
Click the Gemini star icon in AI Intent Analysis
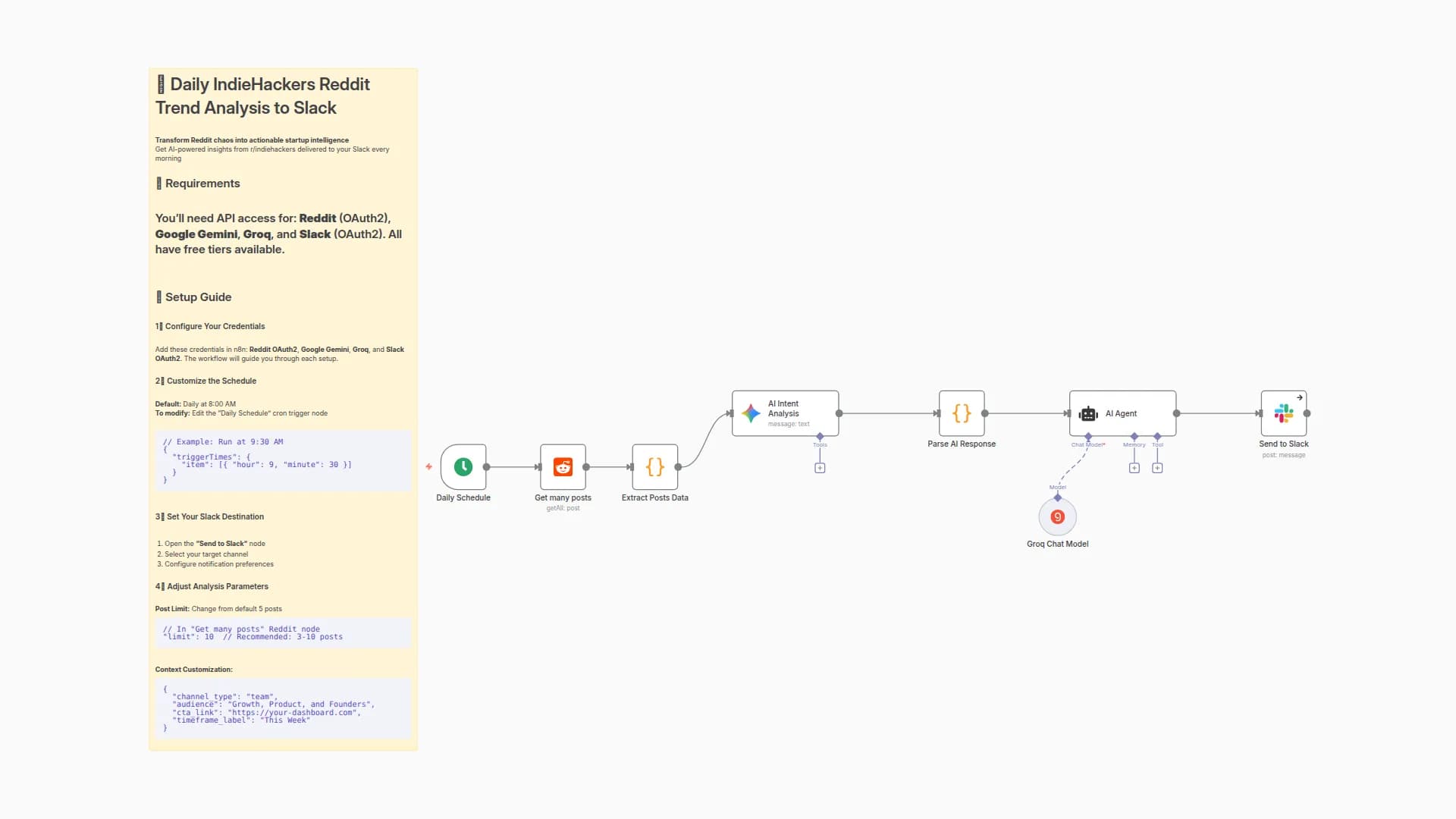point(752,413)
